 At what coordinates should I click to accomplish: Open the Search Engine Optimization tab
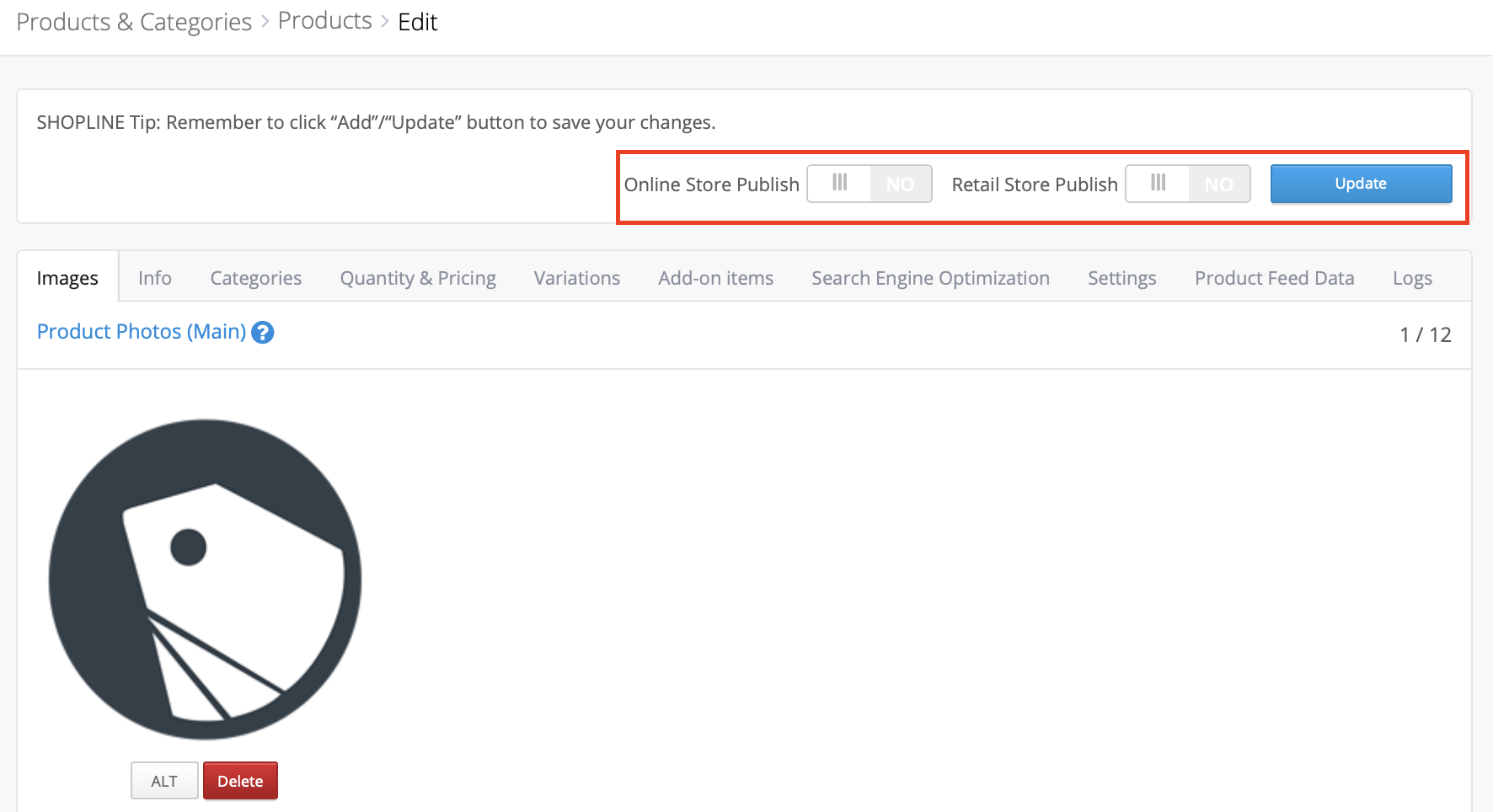click(931, 278)
